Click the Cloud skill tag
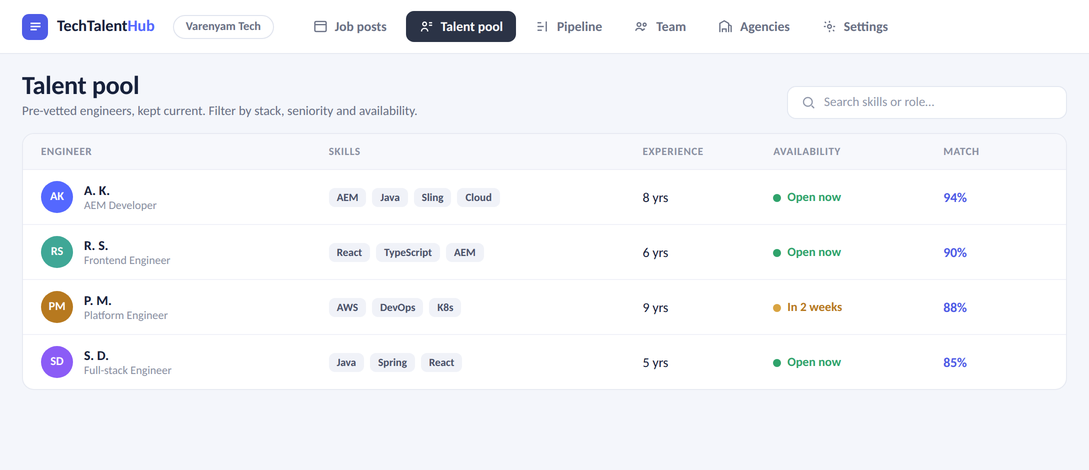This screenshot has height=470, width=1089. pos(479,197)
